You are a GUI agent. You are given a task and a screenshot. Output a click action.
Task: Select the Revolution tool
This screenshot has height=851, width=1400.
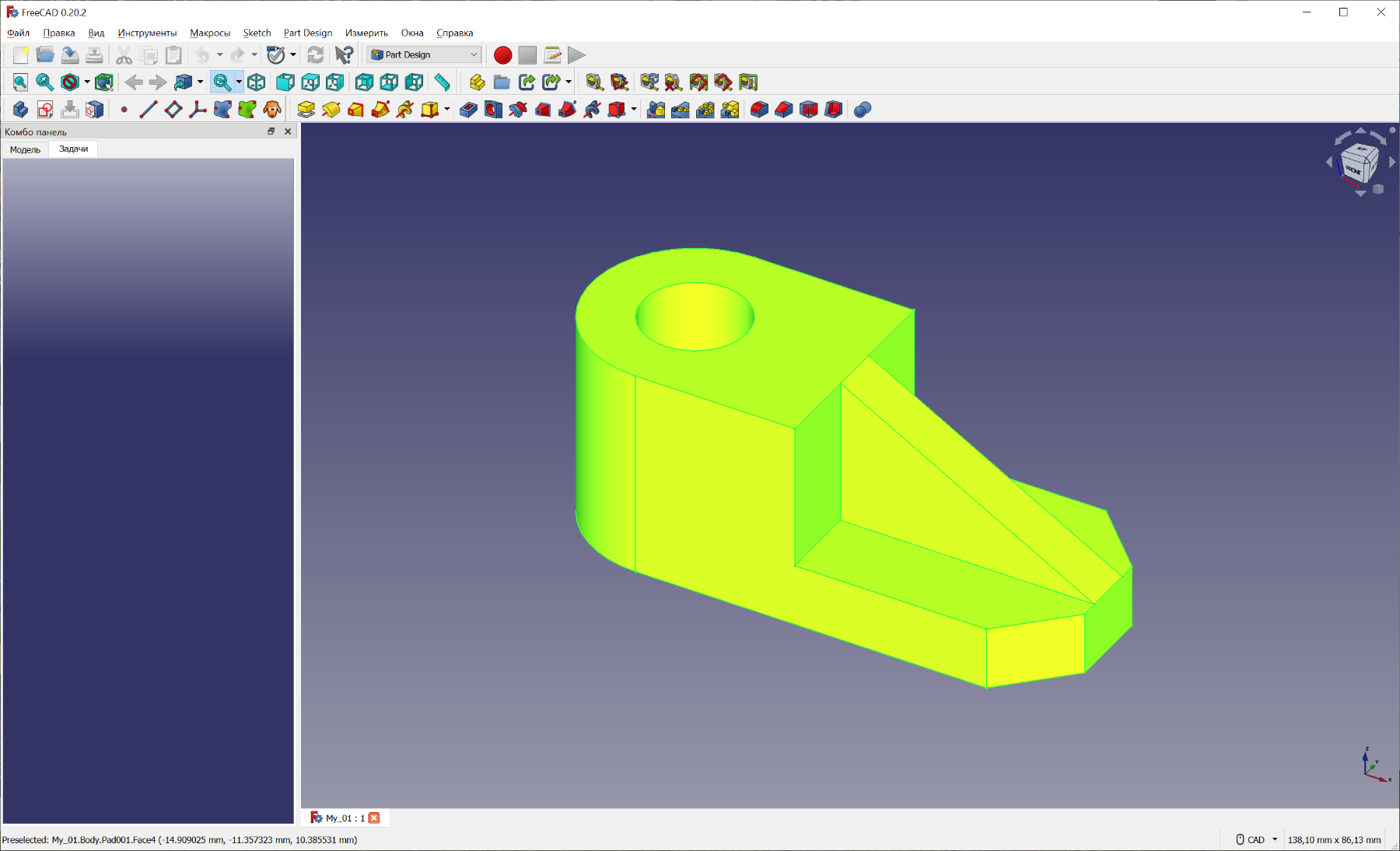coord(331,110)
